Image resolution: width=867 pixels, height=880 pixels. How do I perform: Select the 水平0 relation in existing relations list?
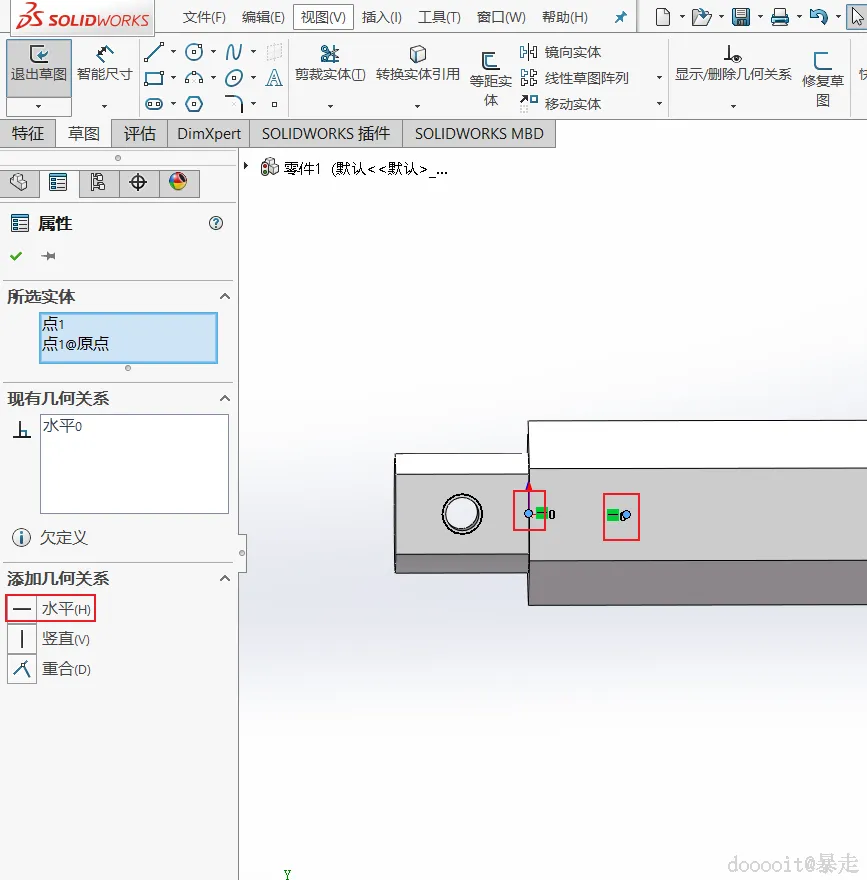coord(62,426)
